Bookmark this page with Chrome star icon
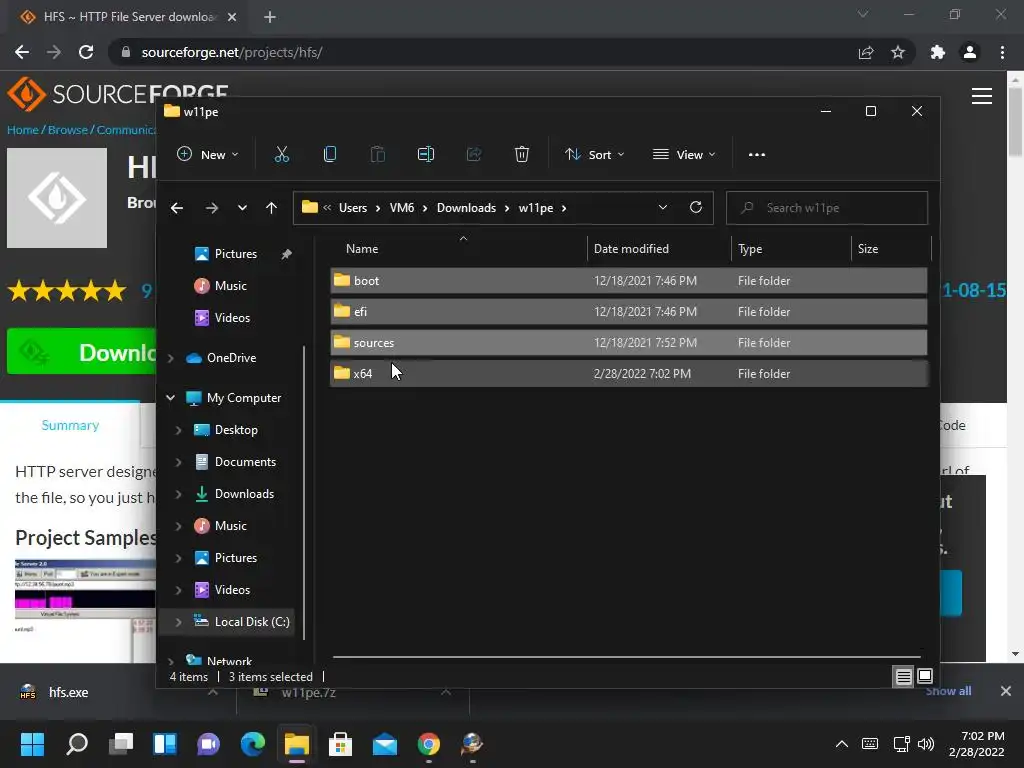This screenshot has width=1024, height=768. click(898, 52)
